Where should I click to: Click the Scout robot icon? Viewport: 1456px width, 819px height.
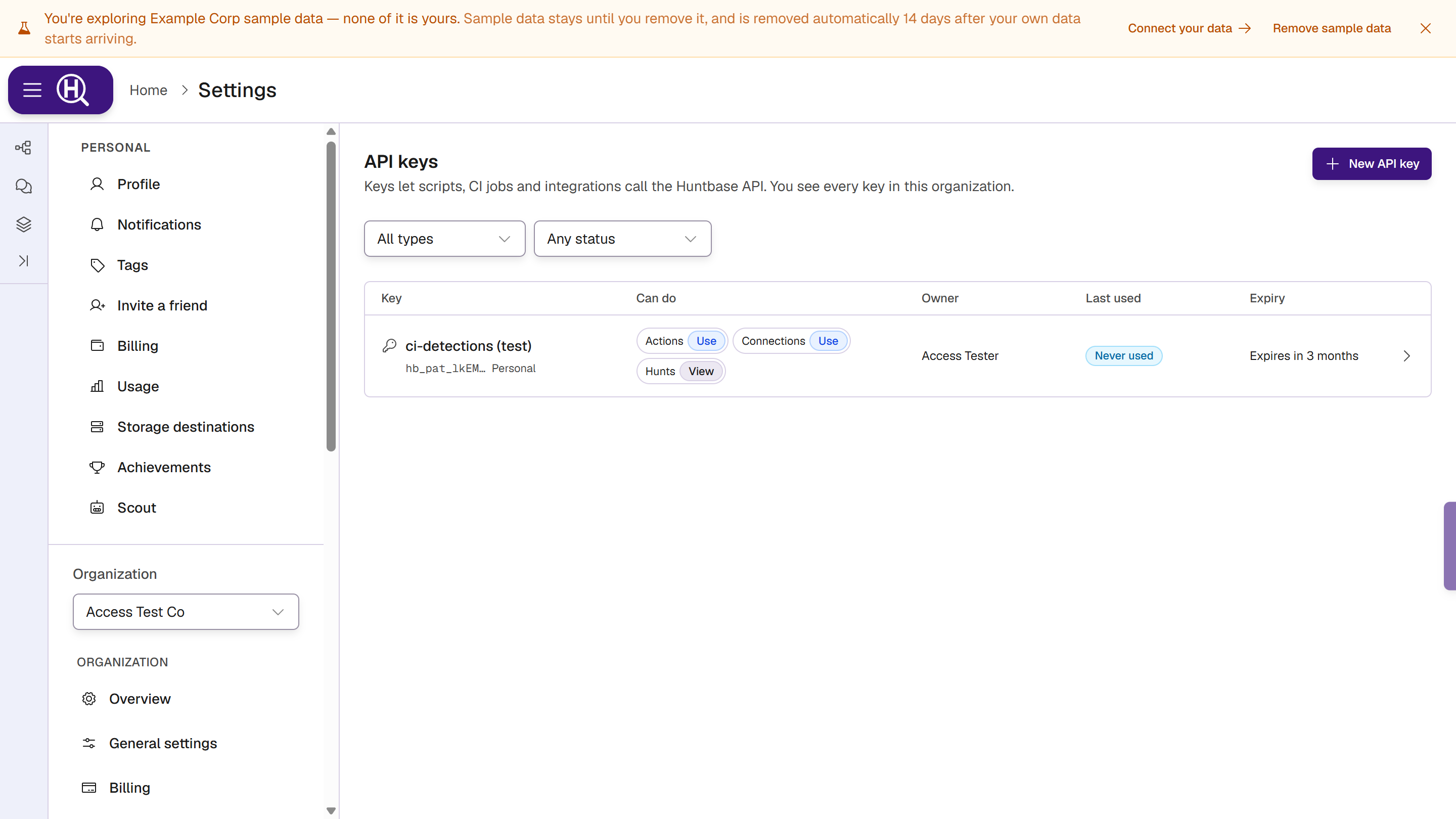[97, 508]
